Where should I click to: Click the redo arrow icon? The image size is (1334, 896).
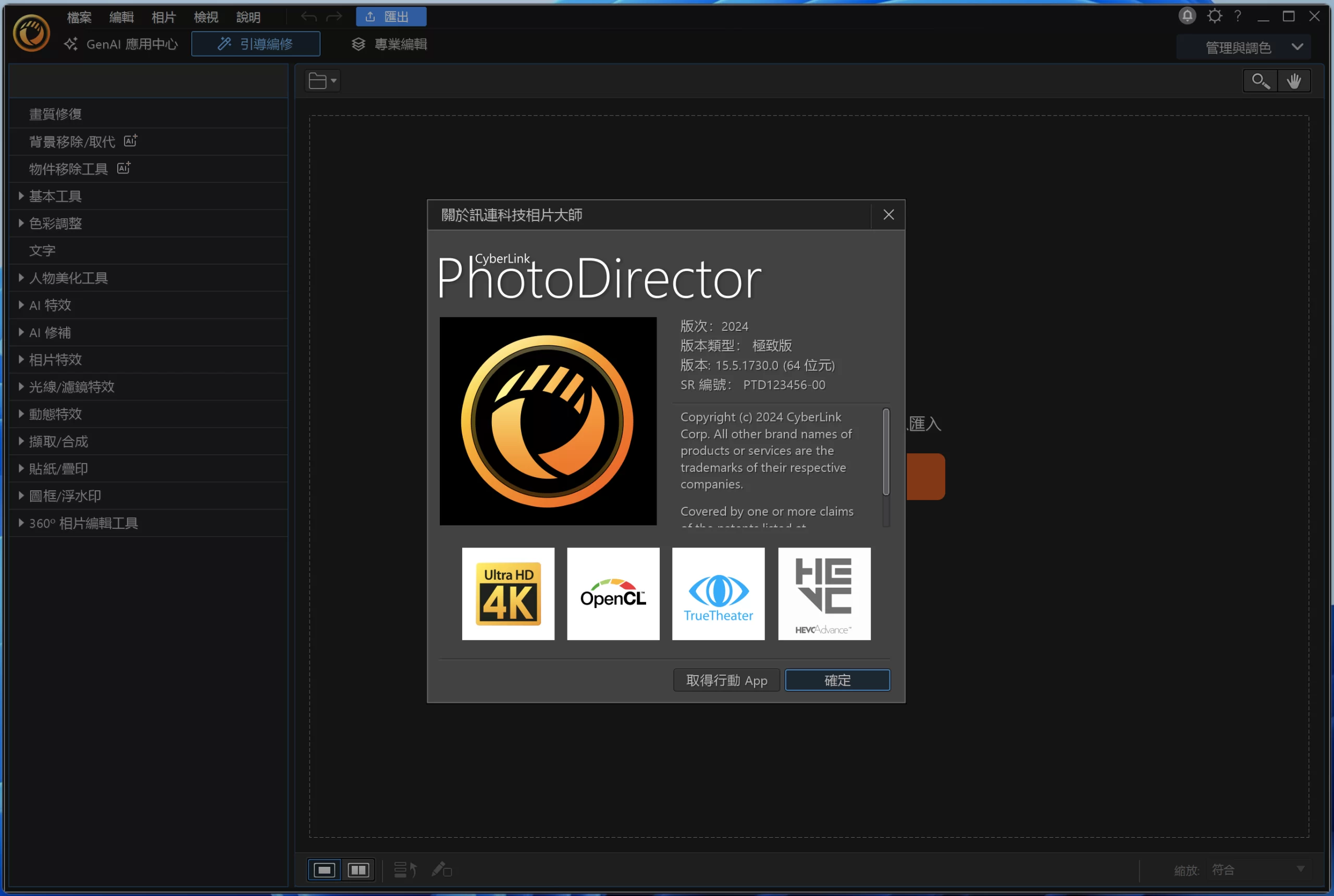click(334, 17)
